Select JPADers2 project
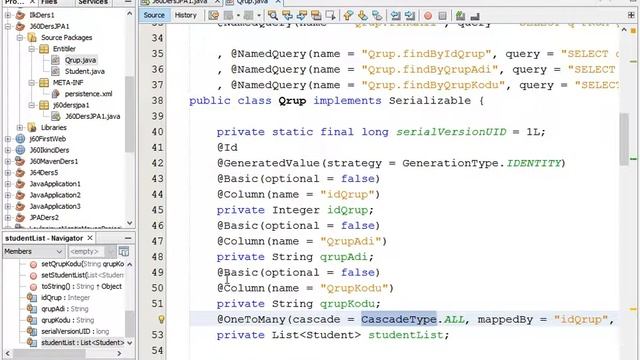This screenshot has width=640, height=360. tap(44, 218)
